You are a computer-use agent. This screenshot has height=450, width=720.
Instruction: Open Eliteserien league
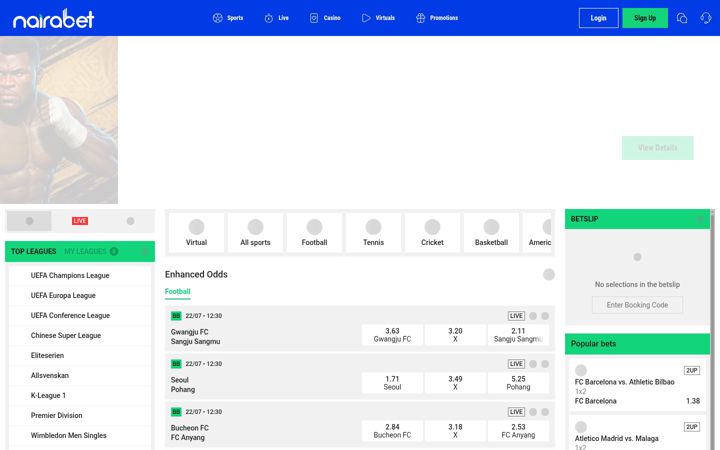coord(80,355)
